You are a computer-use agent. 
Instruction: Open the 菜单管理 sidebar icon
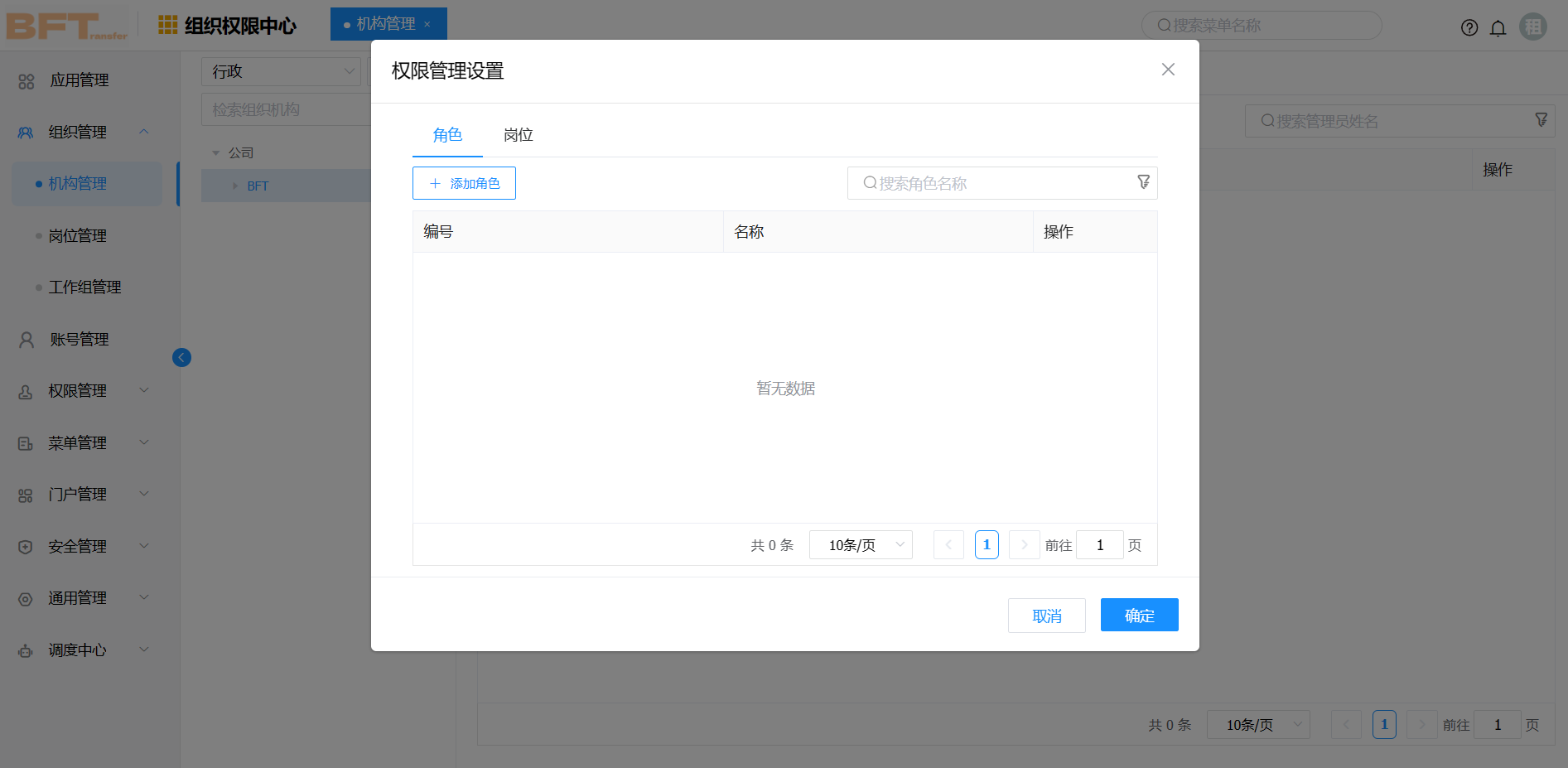[25, 442]
